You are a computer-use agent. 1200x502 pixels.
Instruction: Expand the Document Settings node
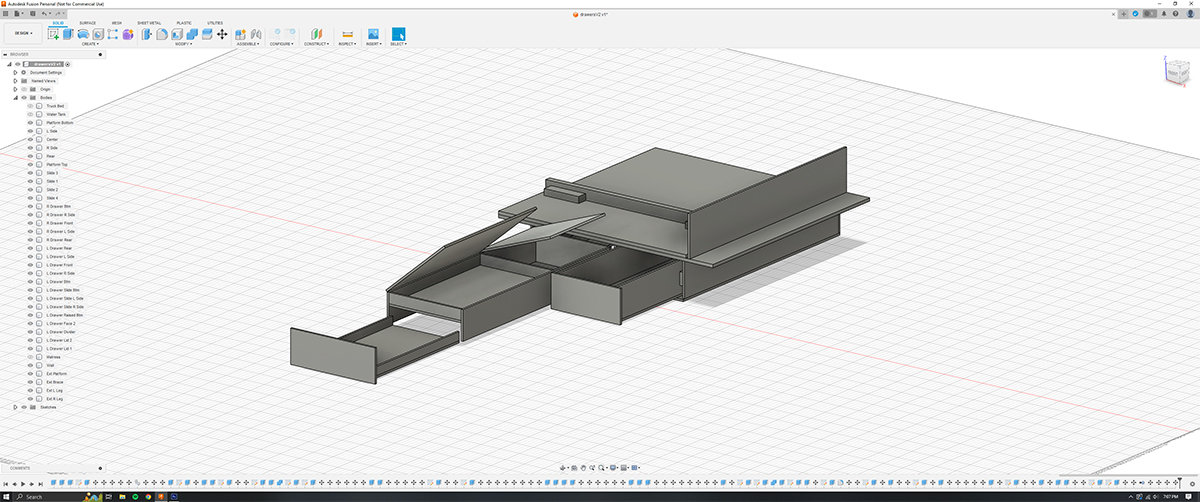point(15,72)
